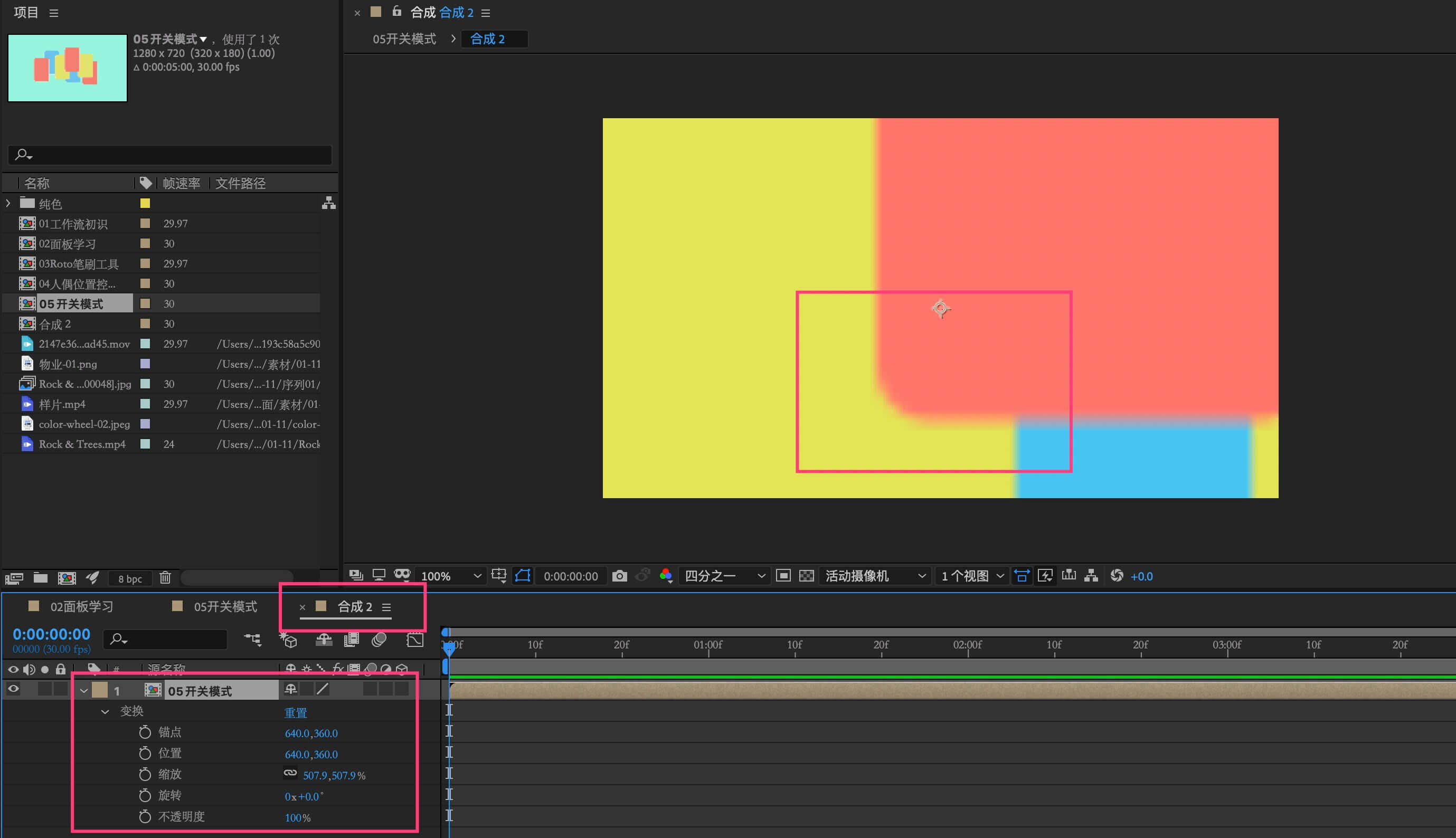Click the 重置 reset link for 变换

point(295,712)
